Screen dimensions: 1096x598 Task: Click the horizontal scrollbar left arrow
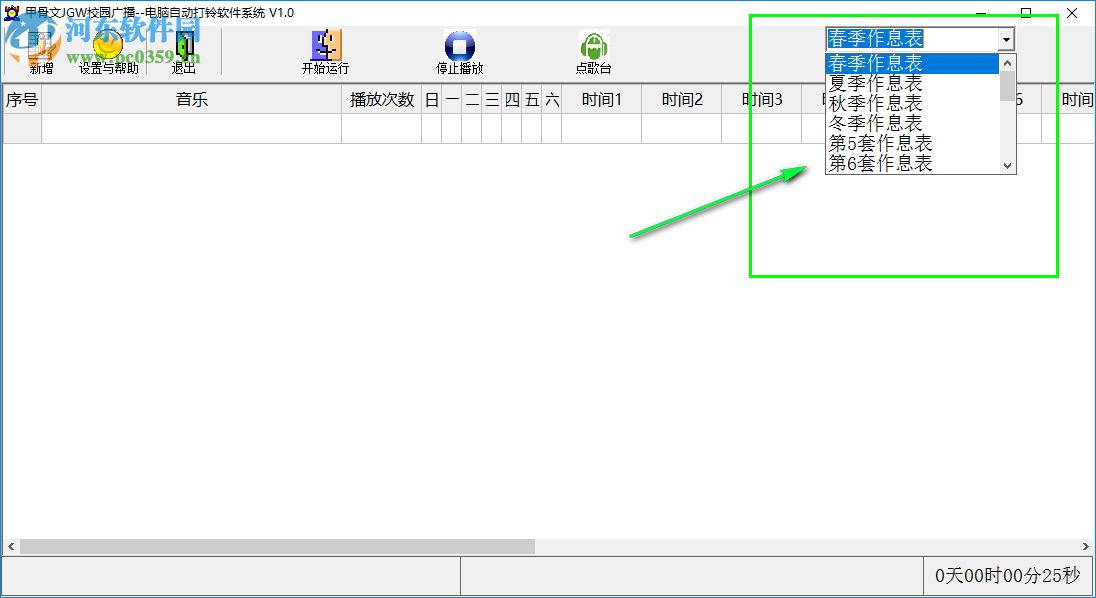pos(11,546)
